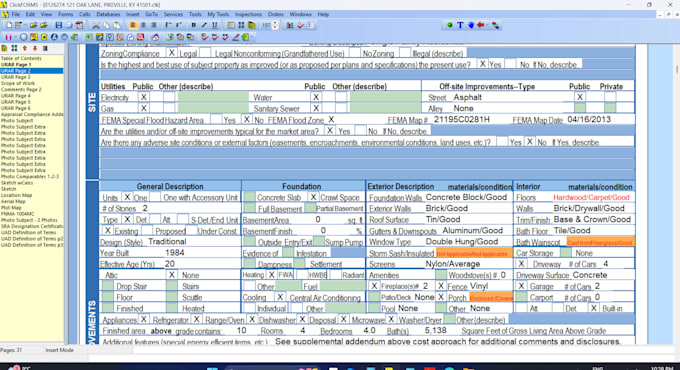
Task: Click the FEMA Map # field 21195C0281H
Action: click(x=461, y=119)
